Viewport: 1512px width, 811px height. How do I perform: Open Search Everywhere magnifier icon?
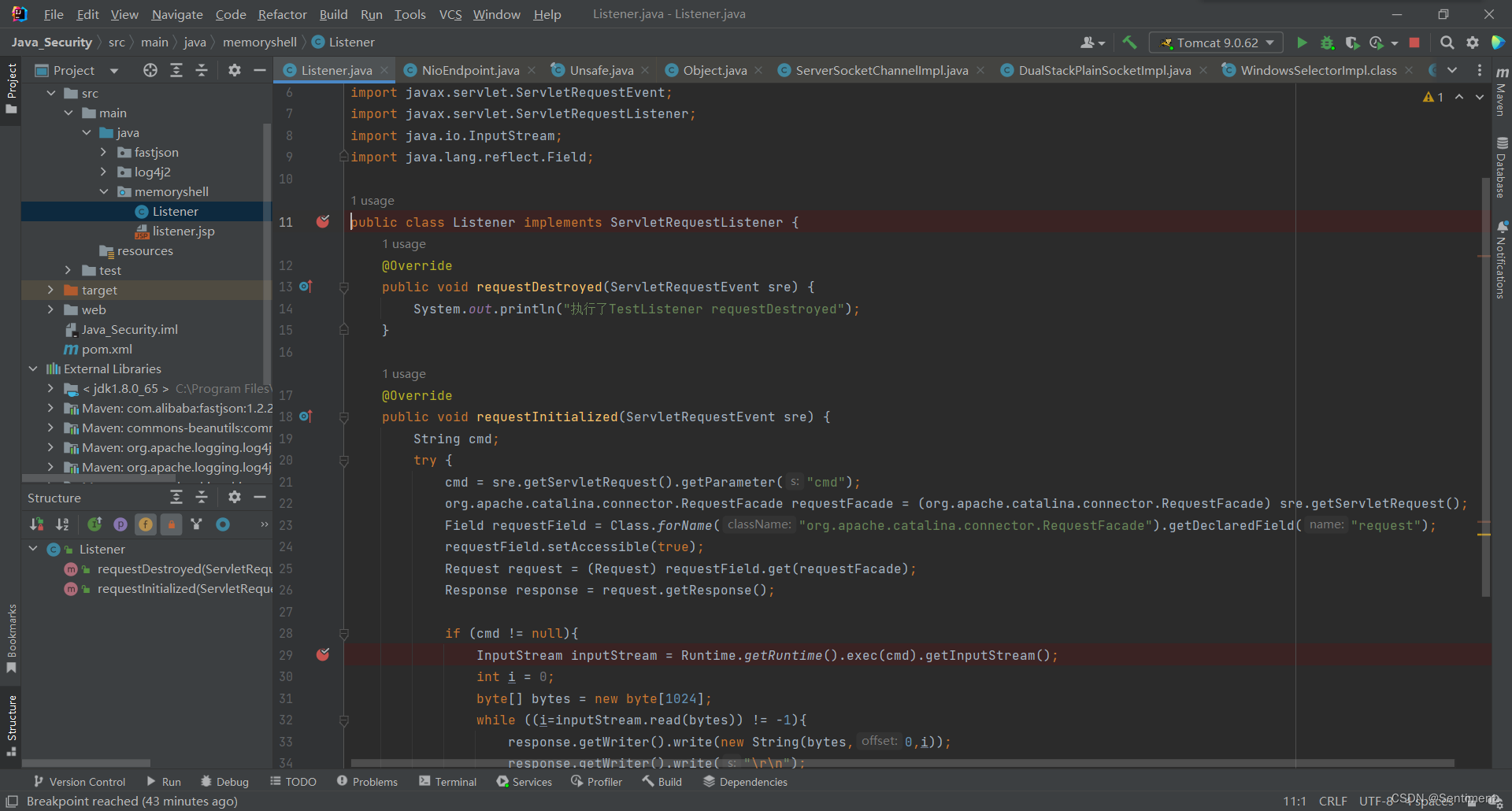click(x=1447, y=43)
